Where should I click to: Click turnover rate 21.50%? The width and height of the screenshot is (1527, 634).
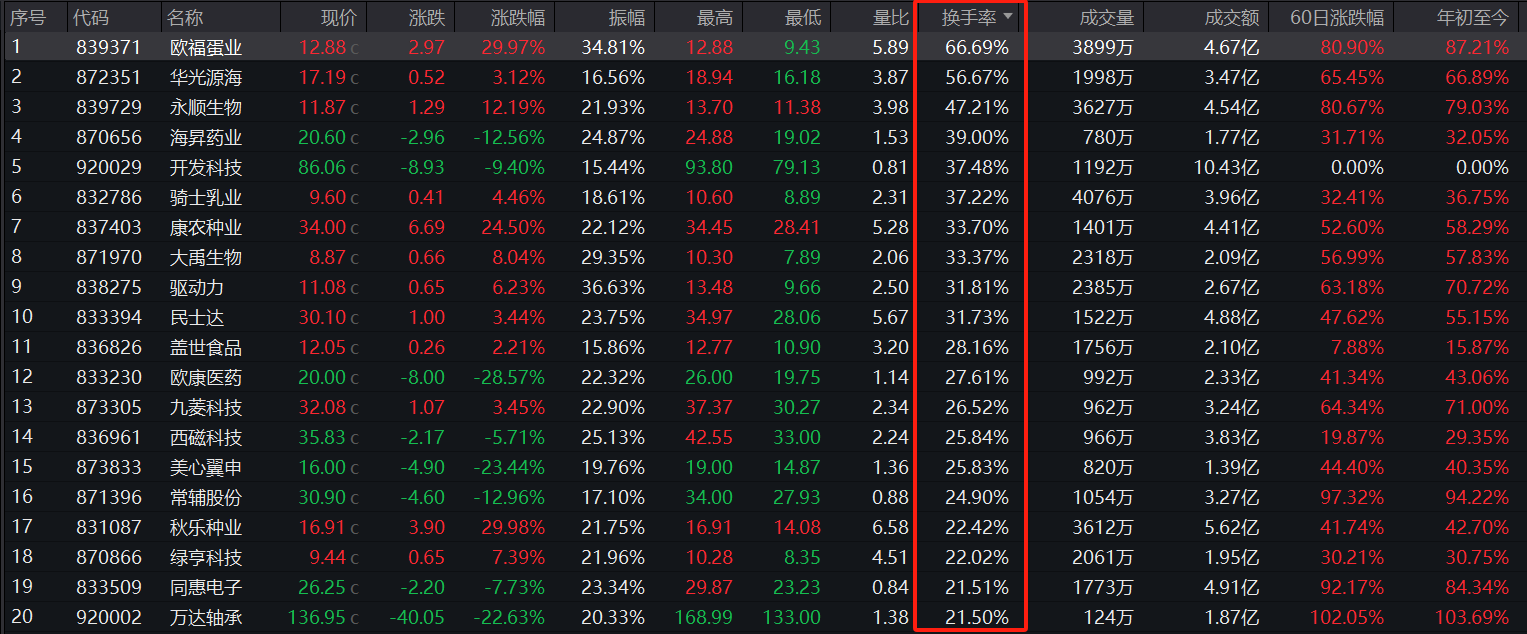977,617
